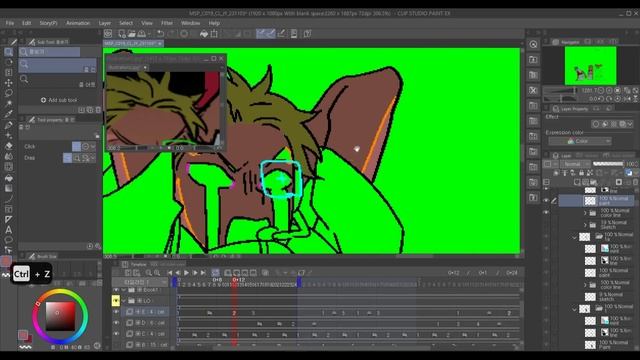Open the Window menu

pyautogui.click(x=191, y=23)
